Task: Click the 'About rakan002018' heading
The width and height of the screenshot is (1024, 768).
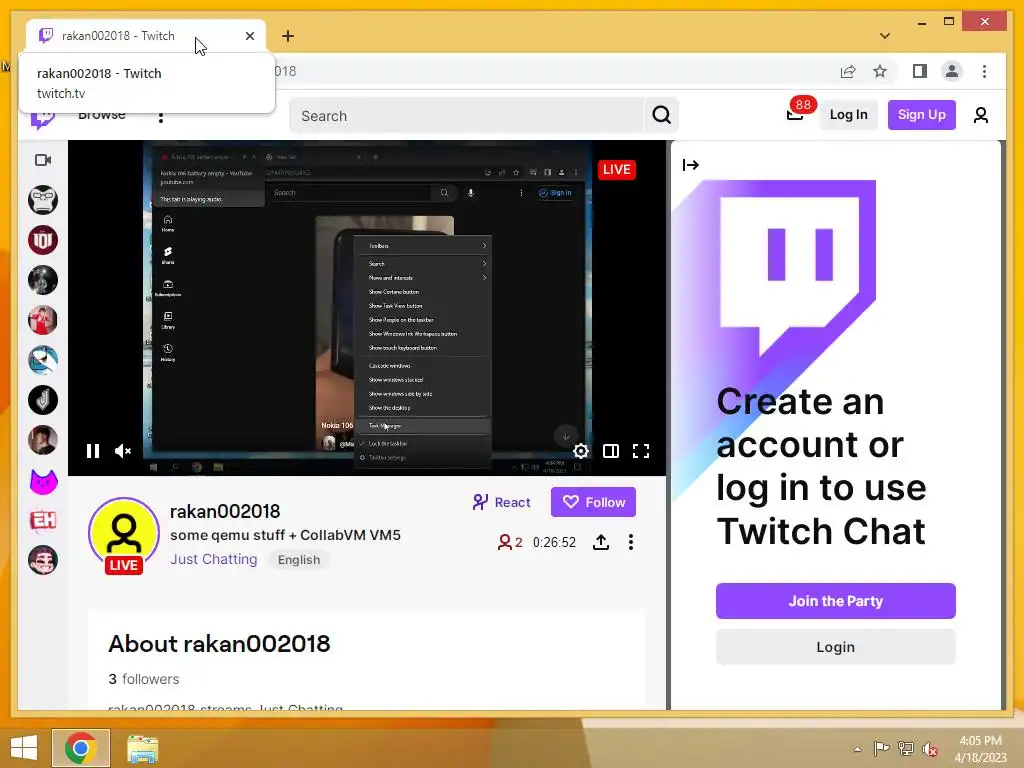Action: coord(219,644)
